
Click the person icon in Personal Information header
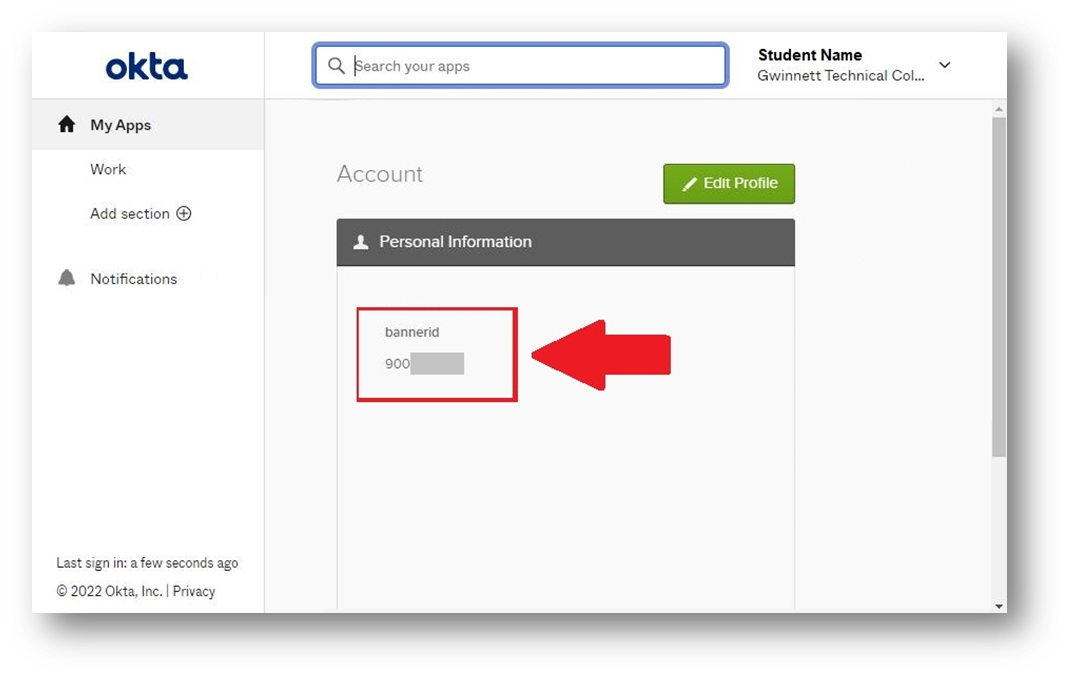361,242
